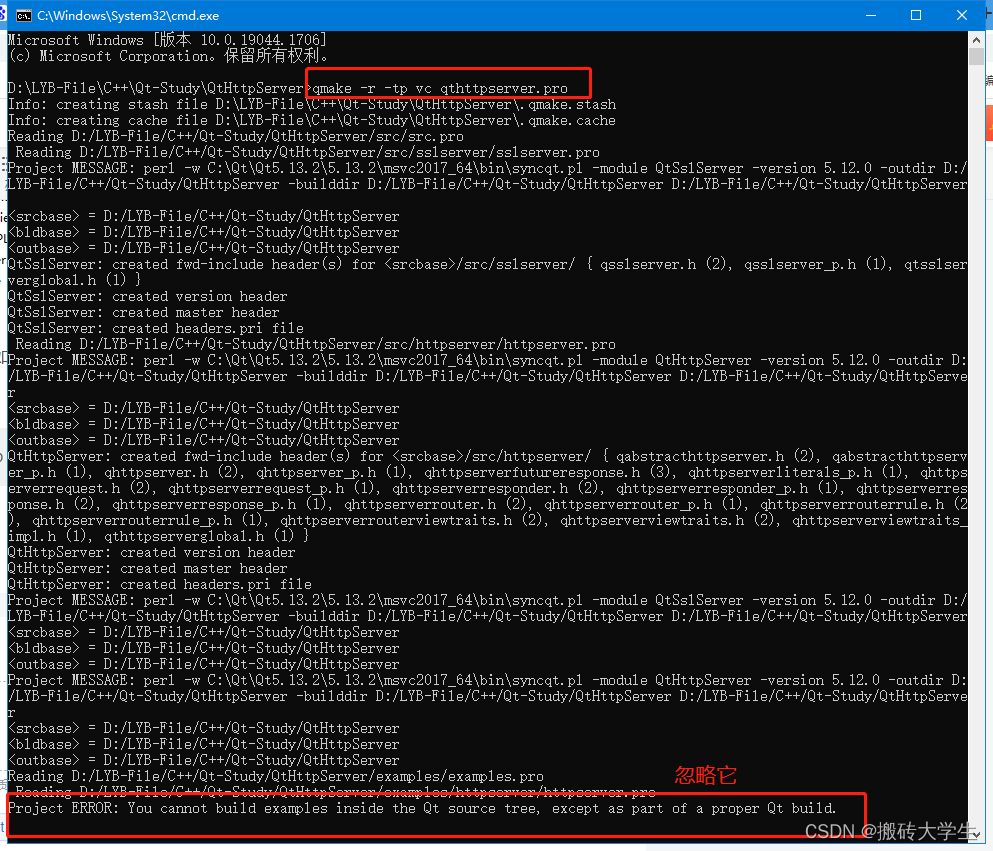Click the close button of the cmd window
The image size is (993, 851).
[x=961, y=15]
